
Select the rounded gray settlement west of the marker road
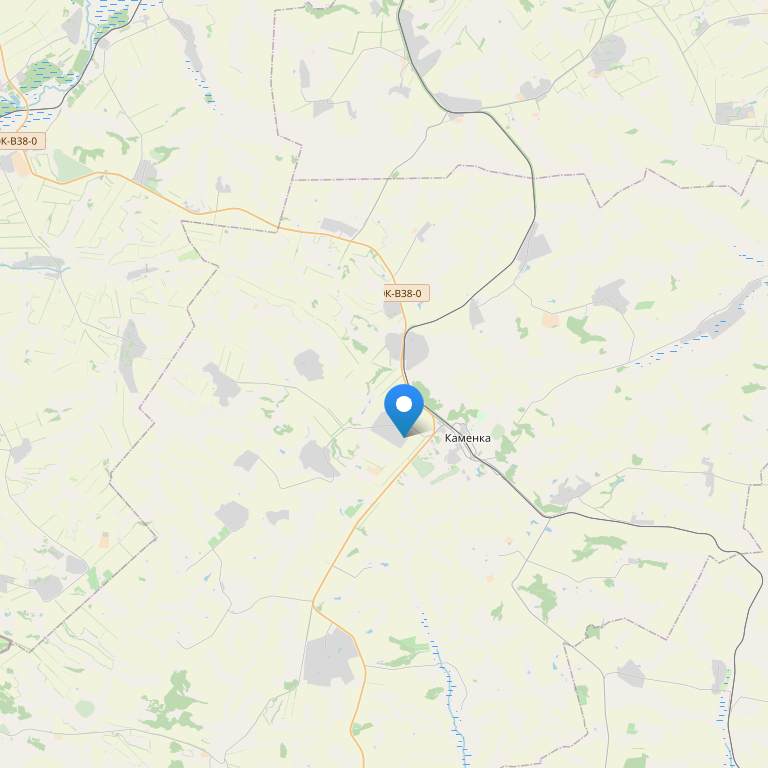tap(309, 365)
